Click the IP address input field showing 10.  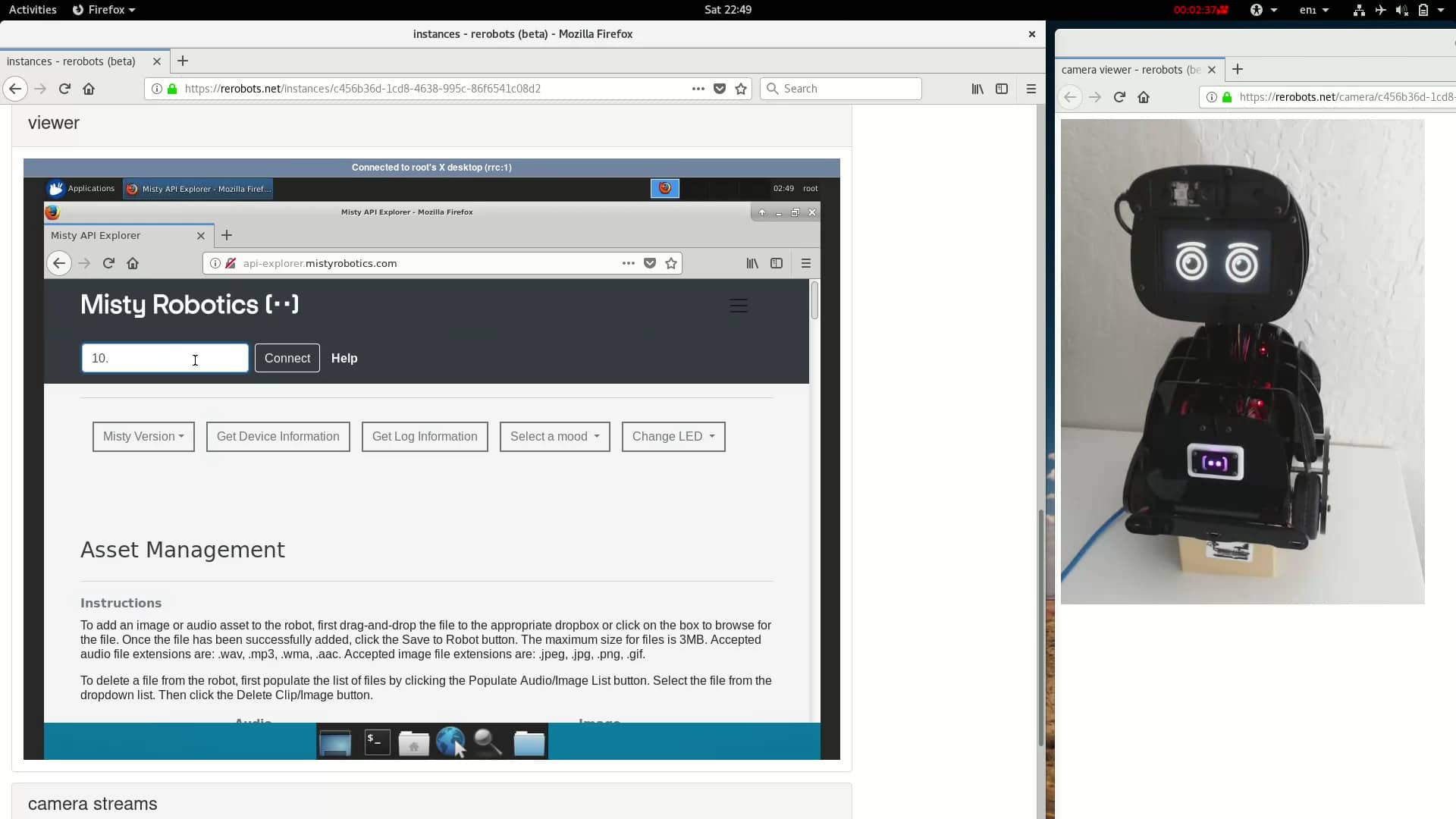tap(165, 358)
